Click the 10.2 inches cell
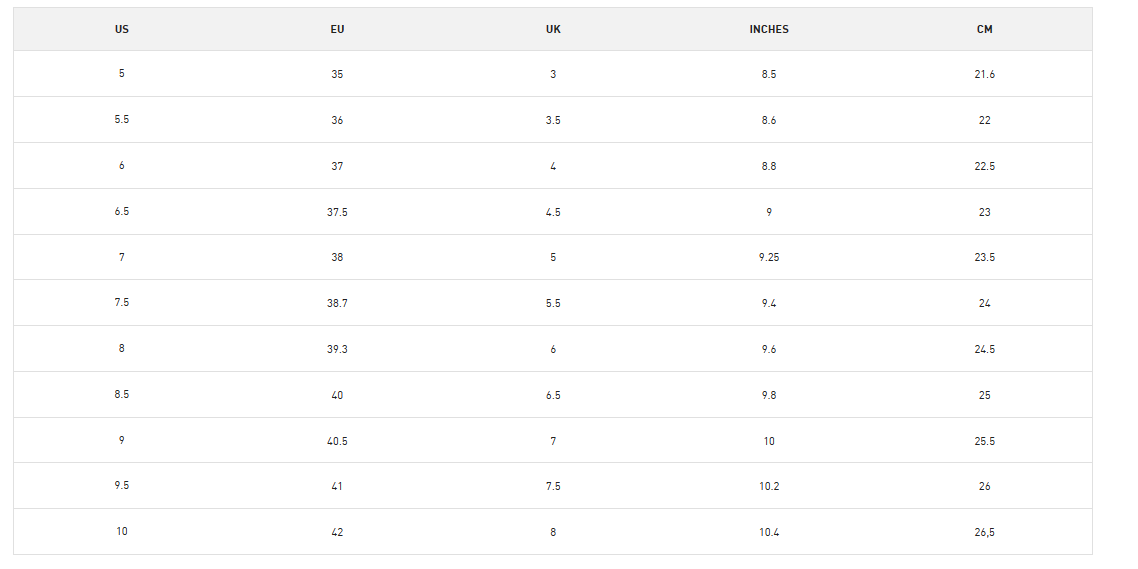The image size is (1138, 569). (769, 486)
